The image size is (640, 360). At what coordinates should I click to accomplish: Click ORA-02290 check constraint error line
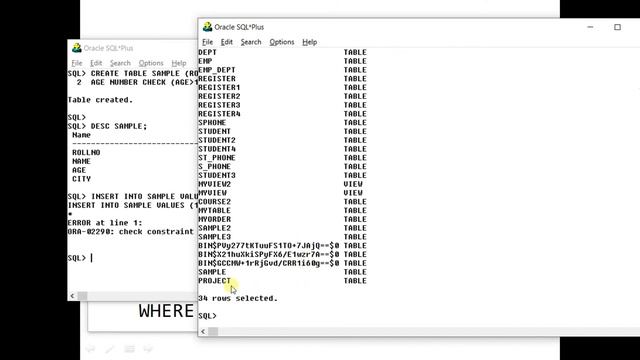coord(131,232)
